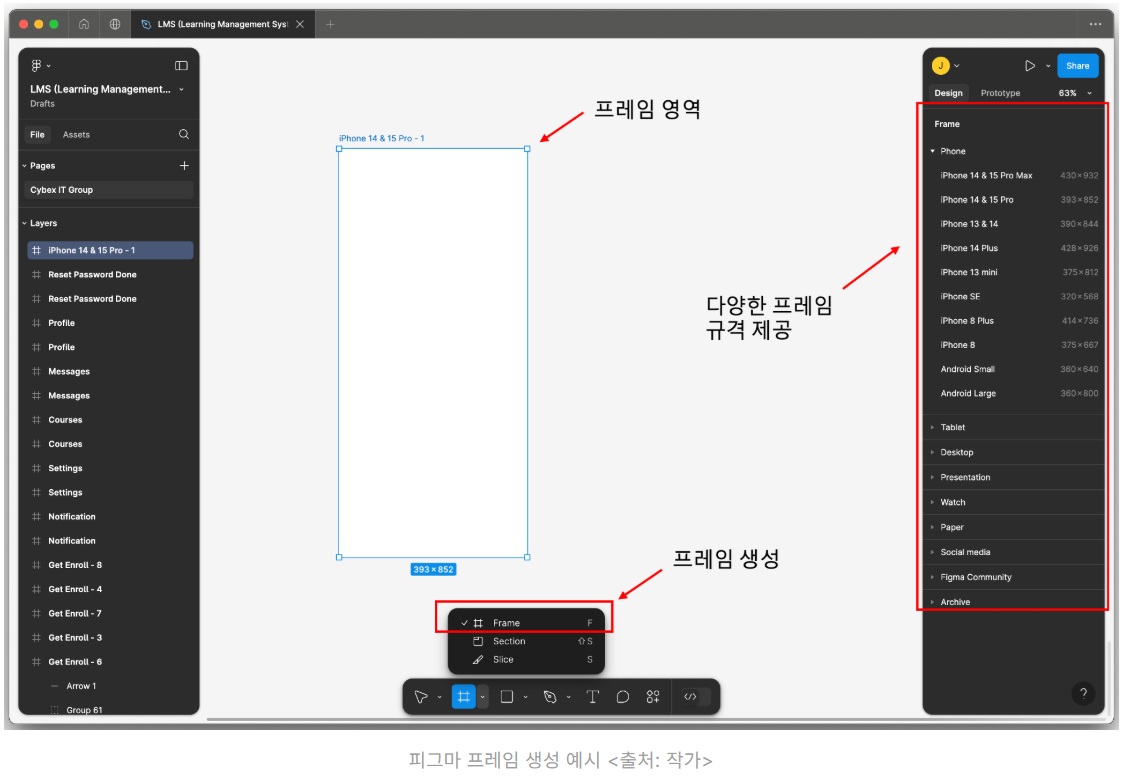Expand the Desktop preset group
Screen dimensions: 1124x777
click(x=933, y=452)
